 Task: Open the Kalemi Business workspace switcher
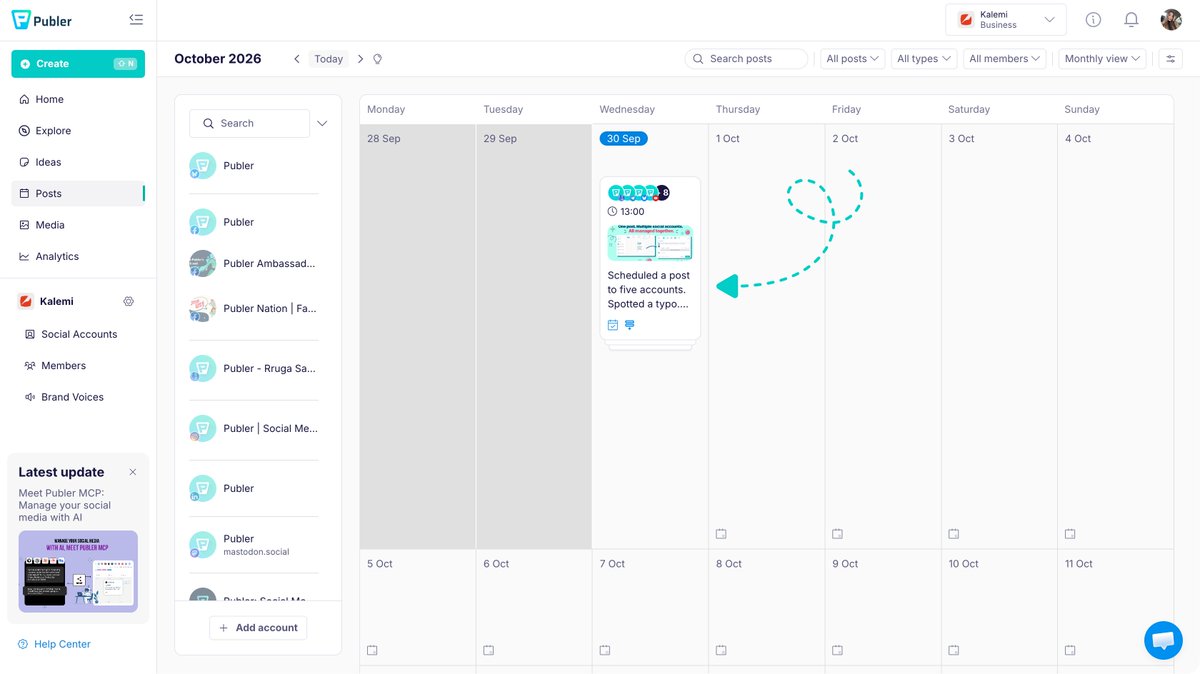click(x=1006, y=20)
